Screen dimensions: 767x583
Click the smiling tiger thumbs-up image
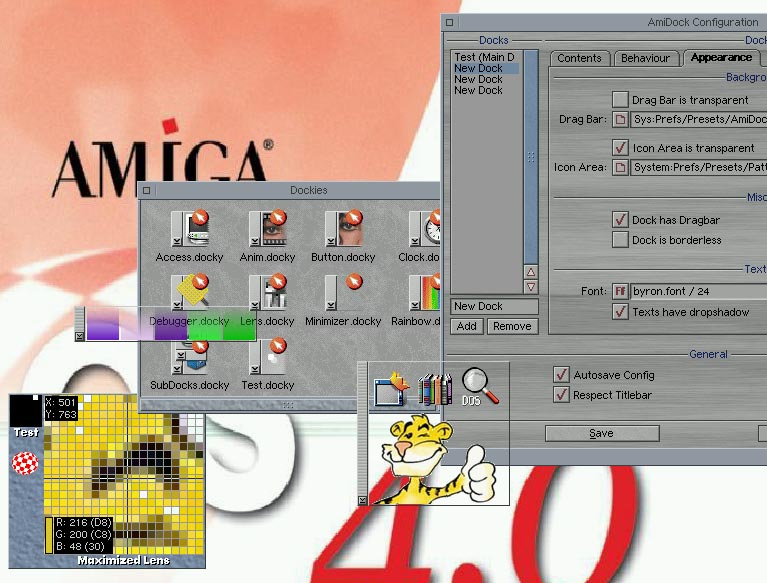click(x=438, y=460)
